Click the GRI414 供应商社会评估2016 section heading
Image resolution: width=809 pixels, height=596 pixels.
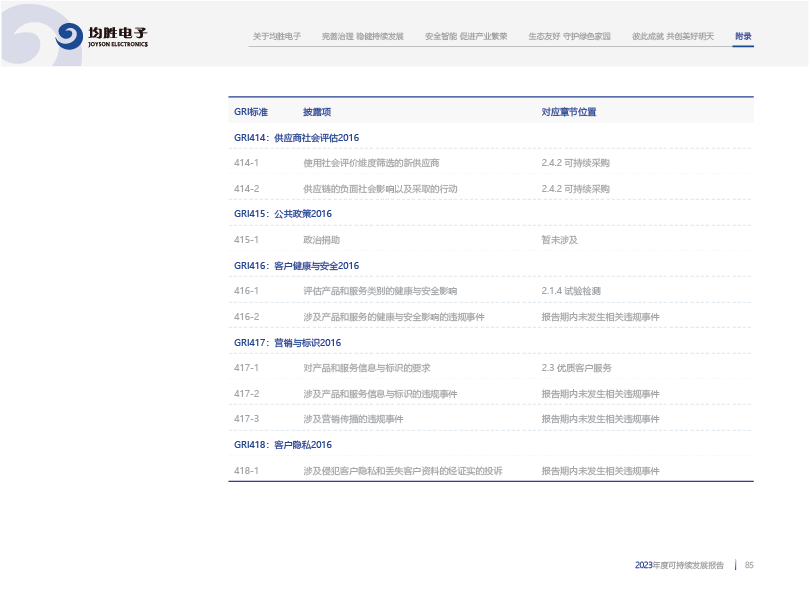(296, 137)
